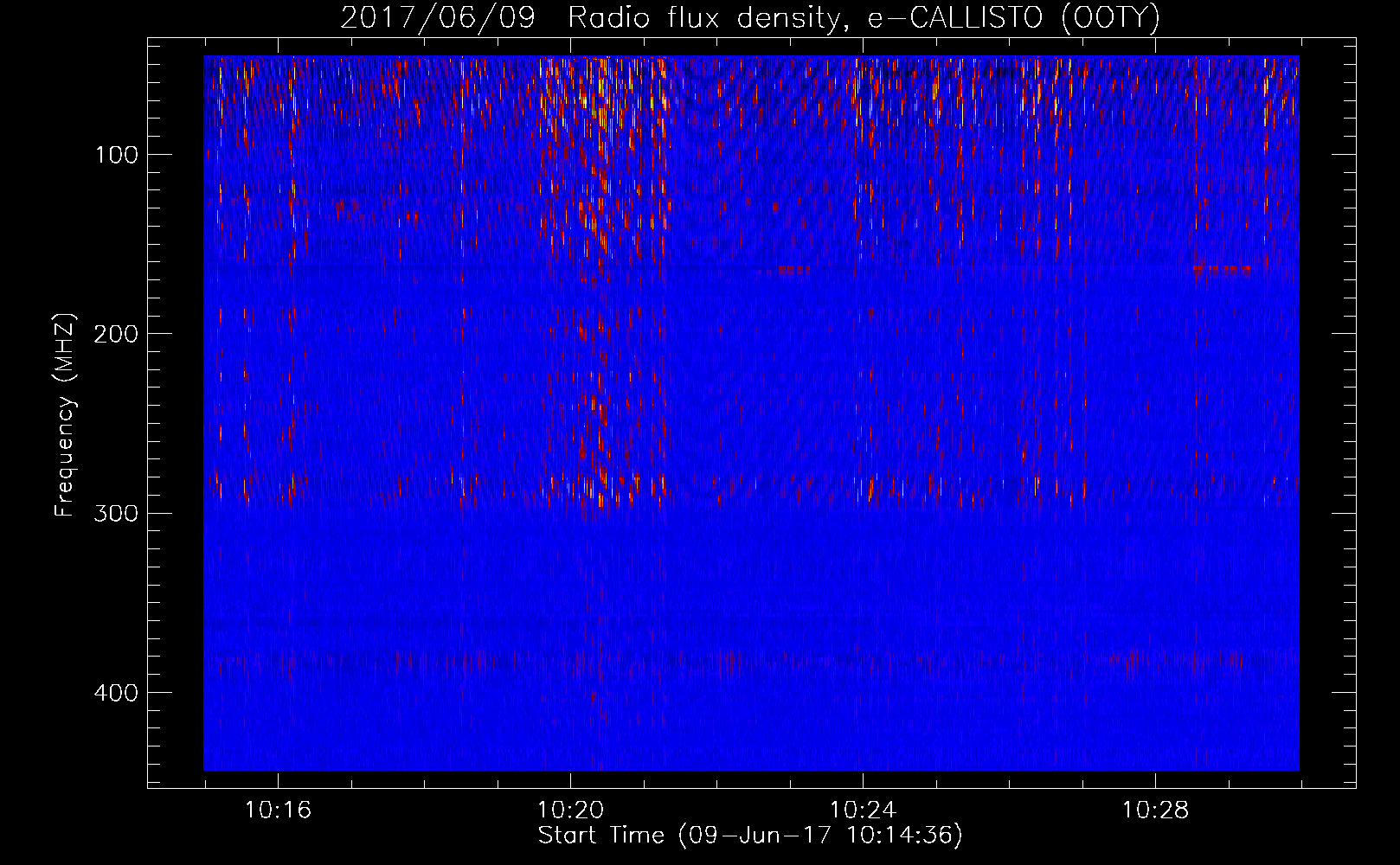Click the 10:20 time tick label

[570, 811]
